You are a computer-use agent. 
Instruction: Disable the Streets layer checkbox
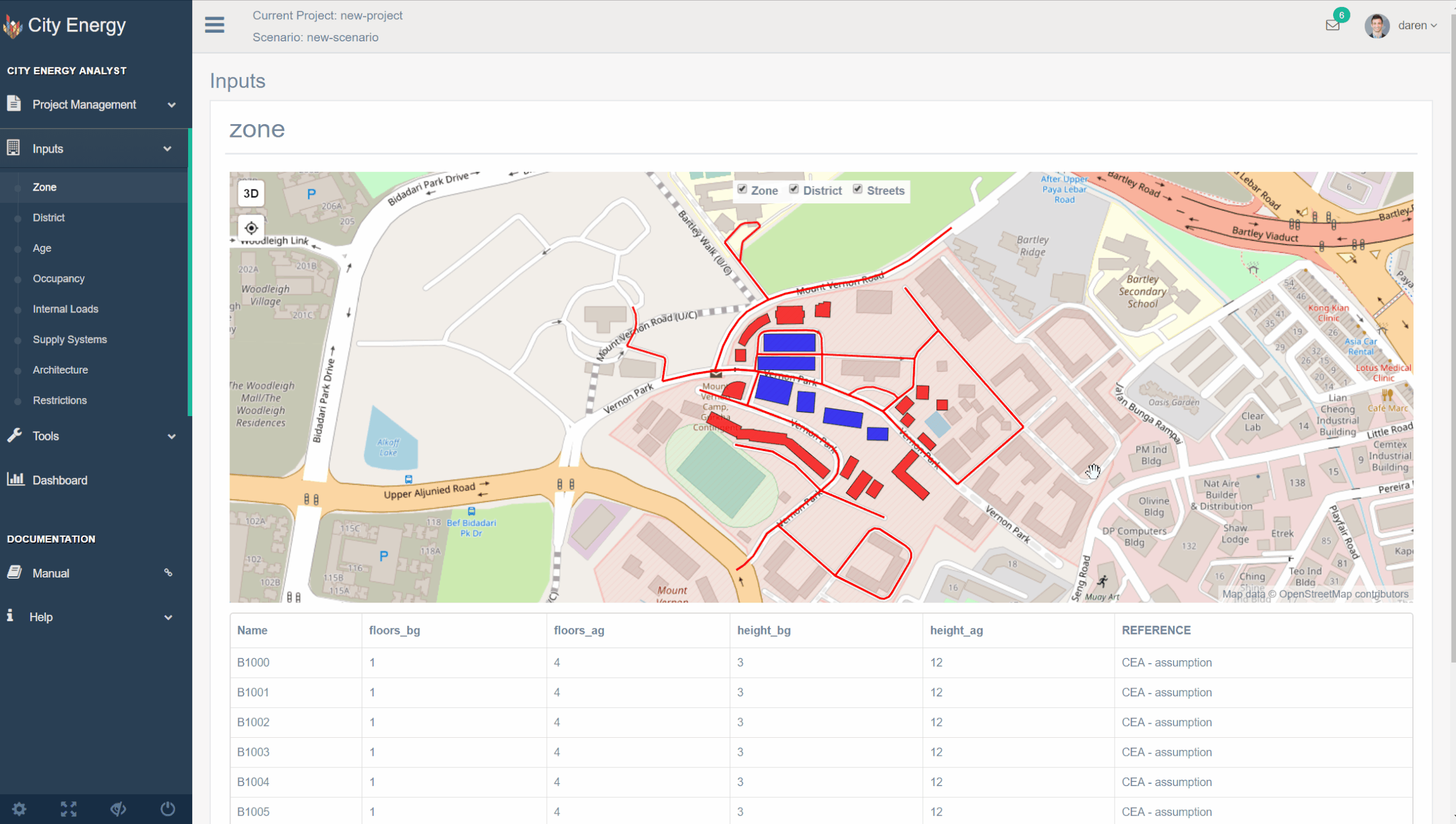click(x=857, y=189)
